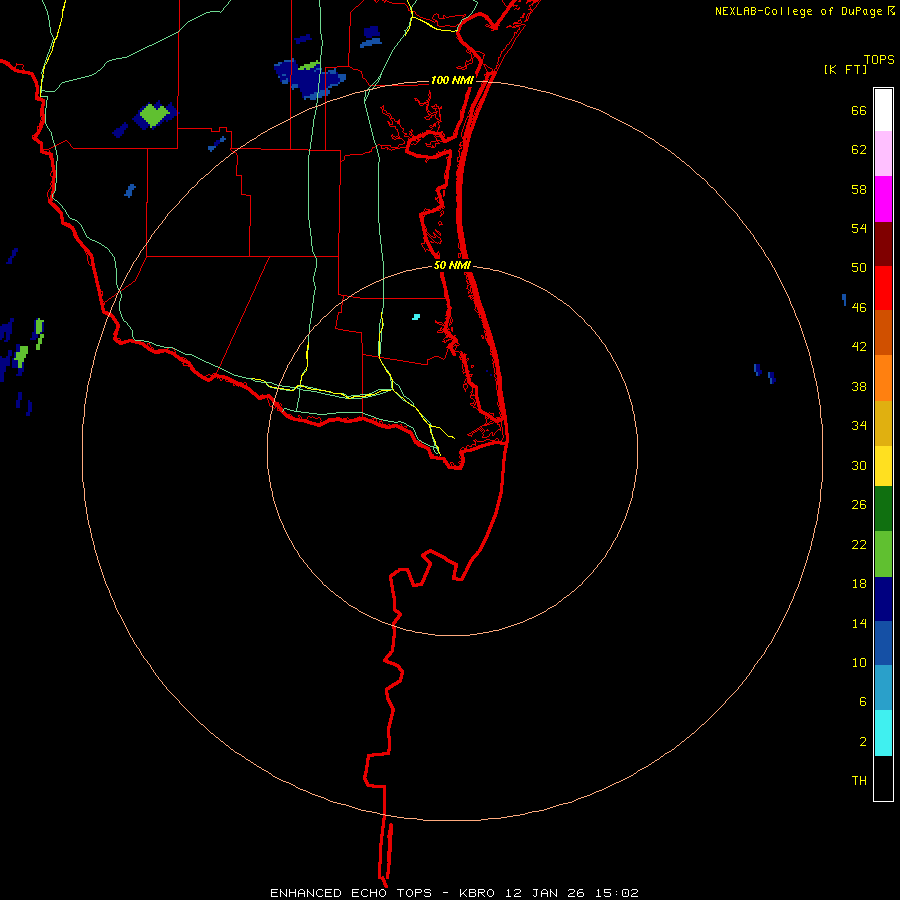This screenshot has height=900, width=900.
Task: Click the legend value 26
Action: [859, 505]
